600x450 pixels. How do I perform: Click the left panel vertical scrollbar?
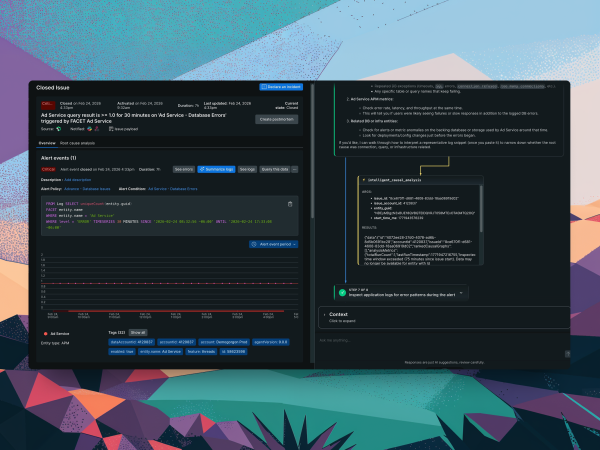click(312, 151)
